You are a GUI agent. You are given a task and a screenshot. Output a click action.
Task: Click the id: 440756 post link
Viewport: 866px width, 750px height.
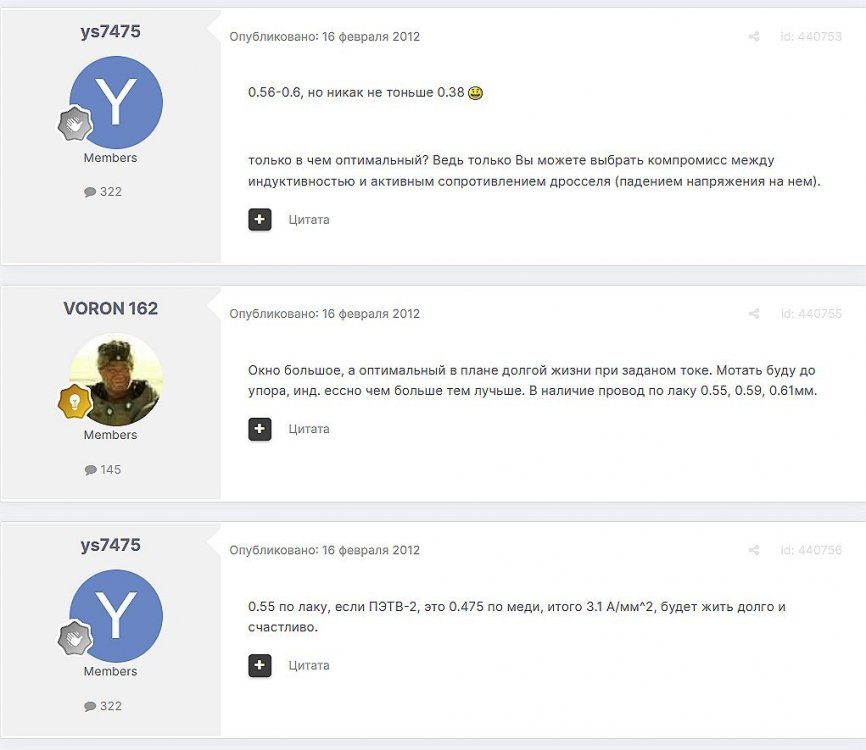(811, 550)
